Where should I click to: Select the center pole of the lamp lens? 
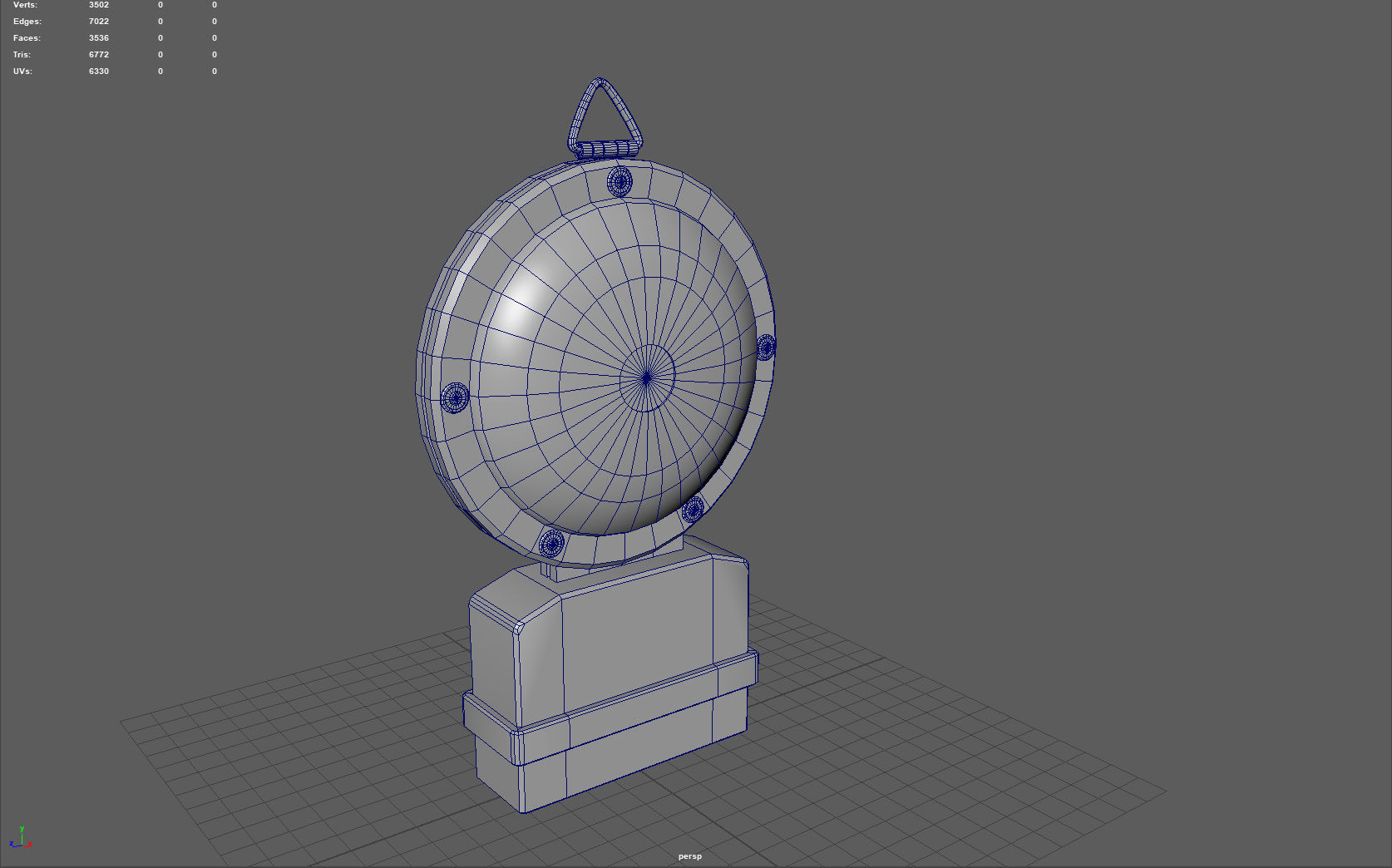tap(647, 378)
